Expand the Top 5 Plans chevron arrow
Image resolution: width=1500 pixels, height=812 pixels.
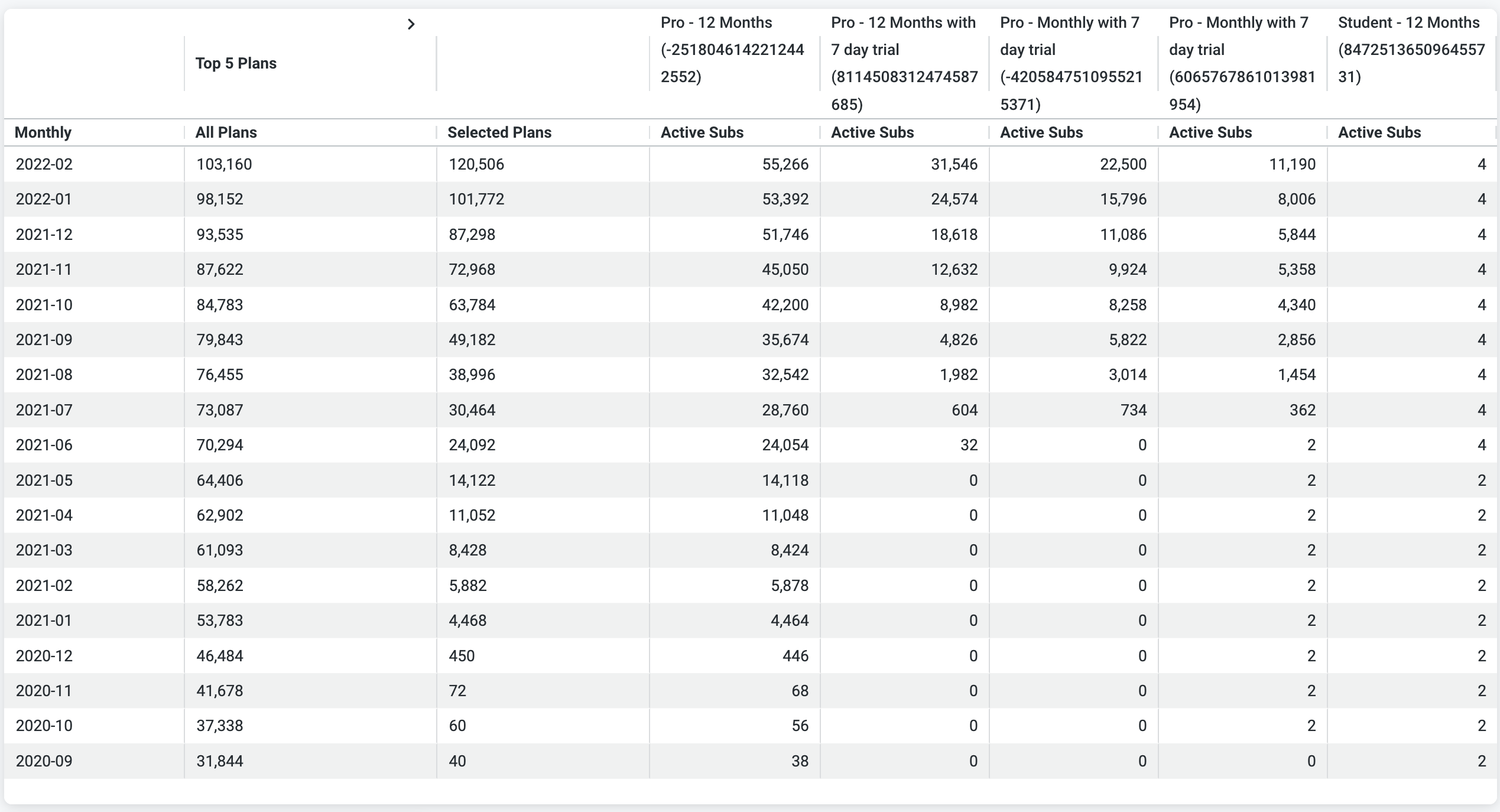[x=411, y=24]
